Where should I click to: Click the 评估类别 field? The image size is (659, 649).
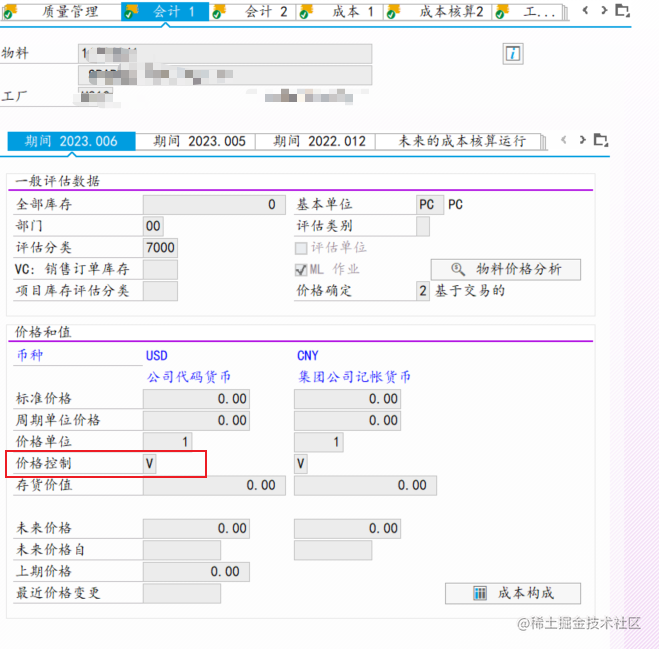(x=423, y=226)
